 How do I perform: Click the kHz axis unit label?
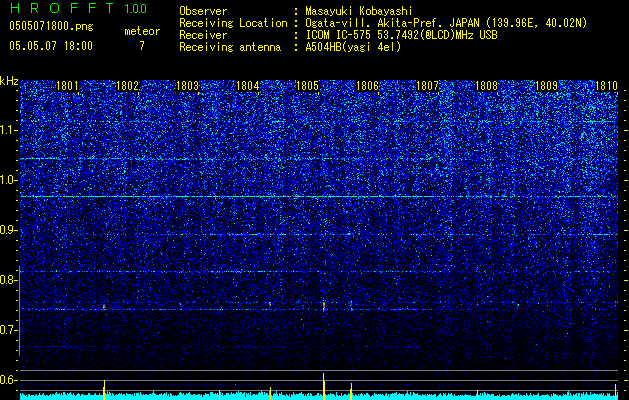tap(9, 81)
